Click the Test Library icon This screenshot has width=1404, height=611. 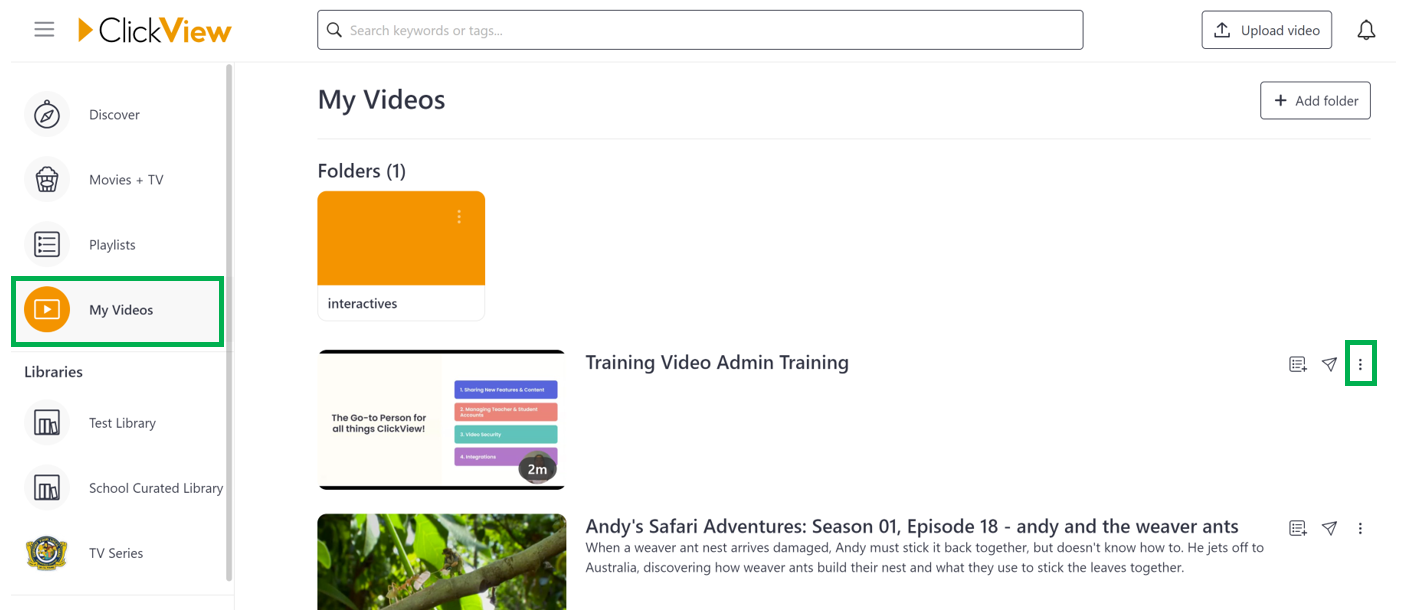tap(47, 423)
